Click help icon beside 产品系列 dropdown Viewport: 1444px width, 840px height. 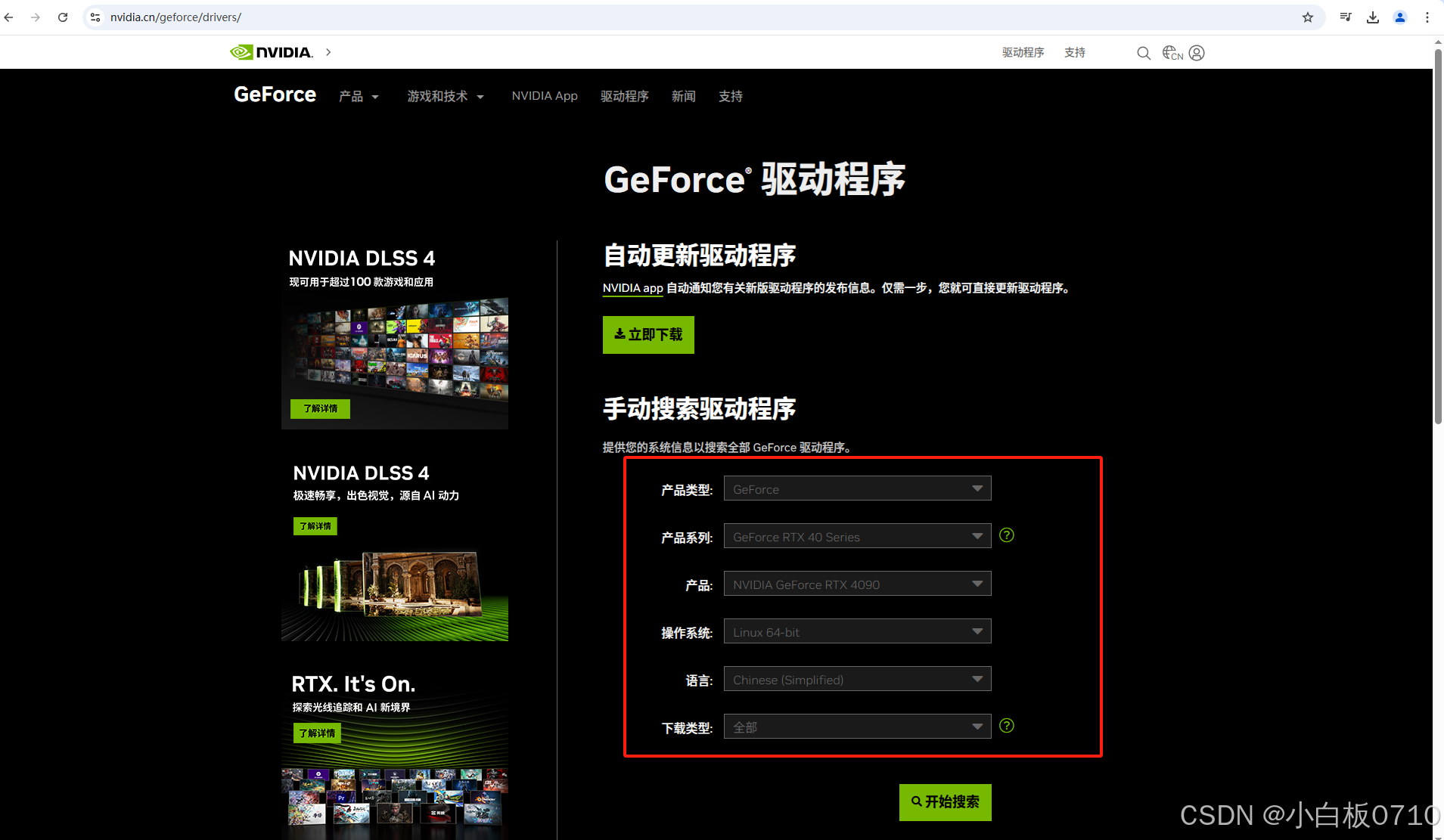pyautogui.click(x=1007, y=535)
